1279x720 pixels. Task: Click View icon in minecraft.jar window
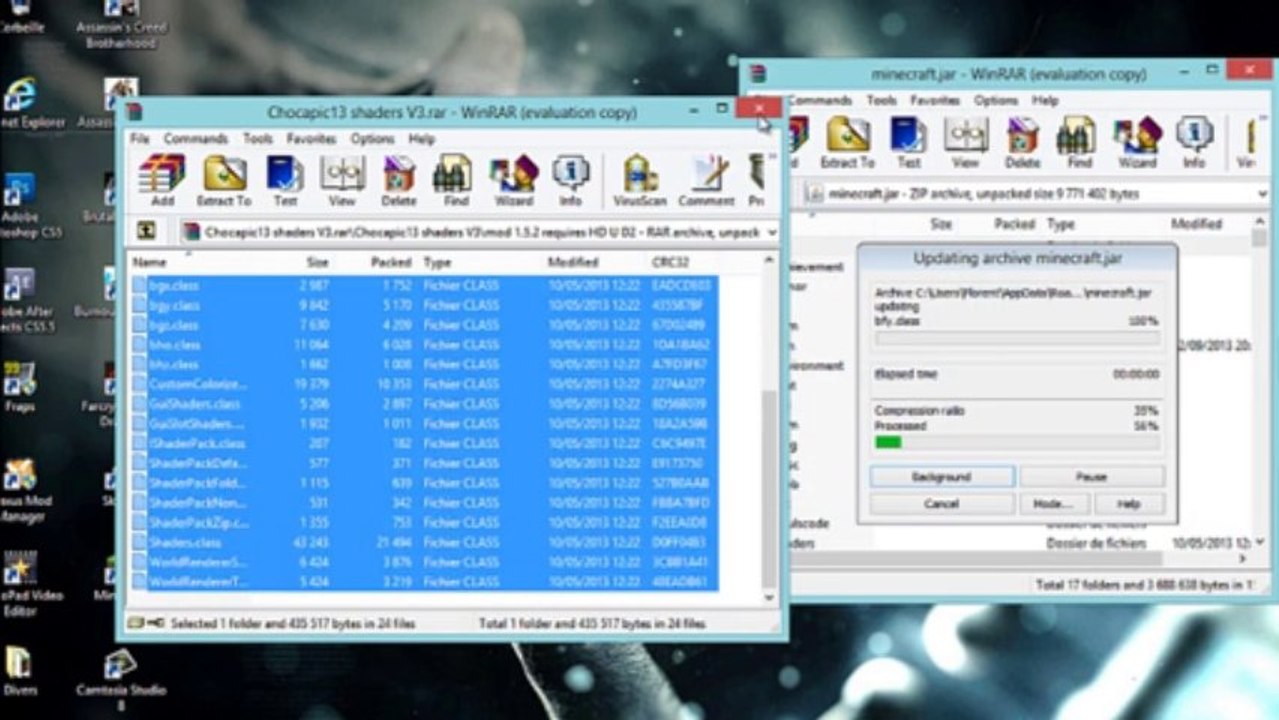[x=966, y=142]
